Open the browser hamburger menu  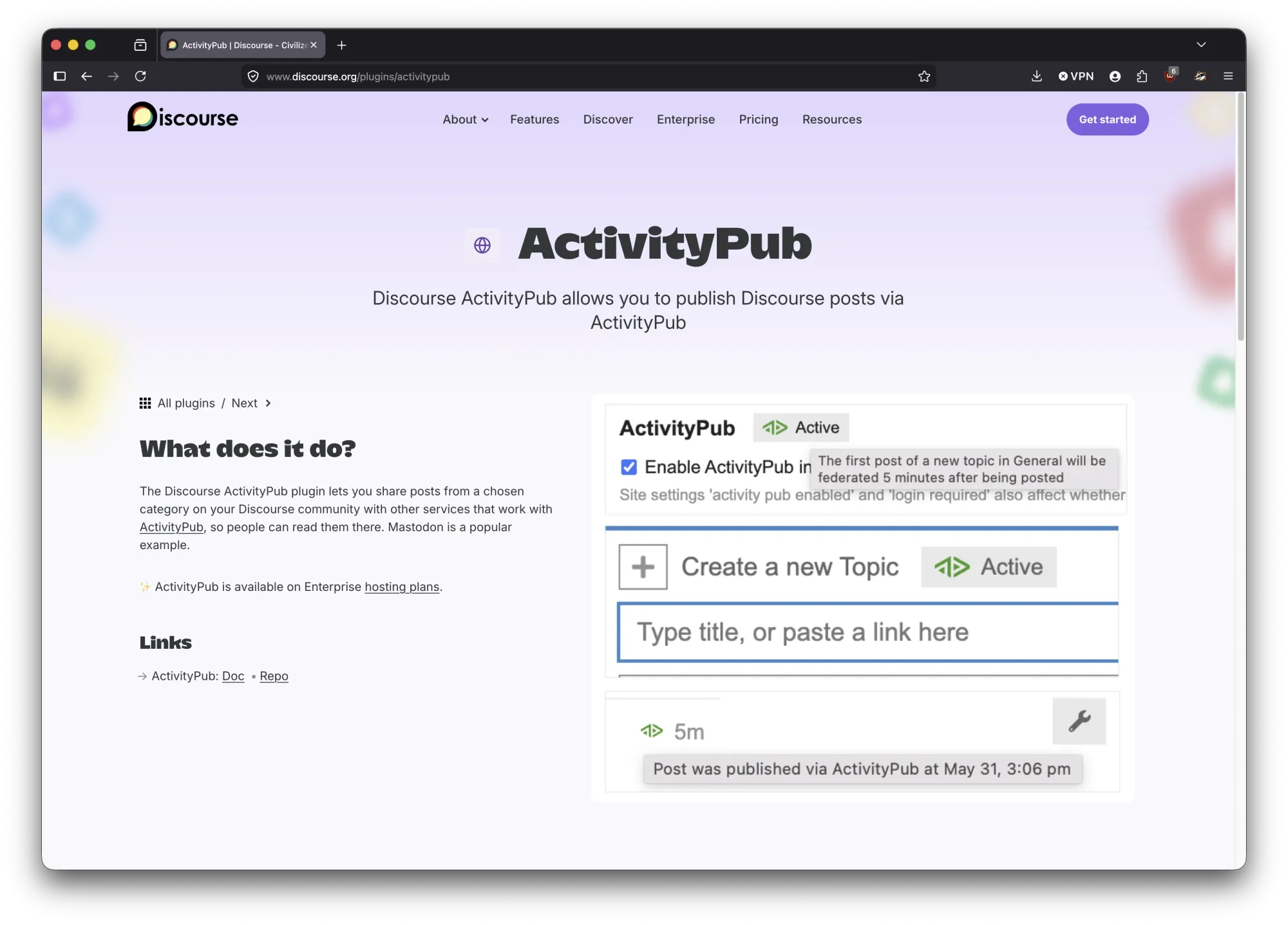pyautogui.click(x=1228, y=76)
